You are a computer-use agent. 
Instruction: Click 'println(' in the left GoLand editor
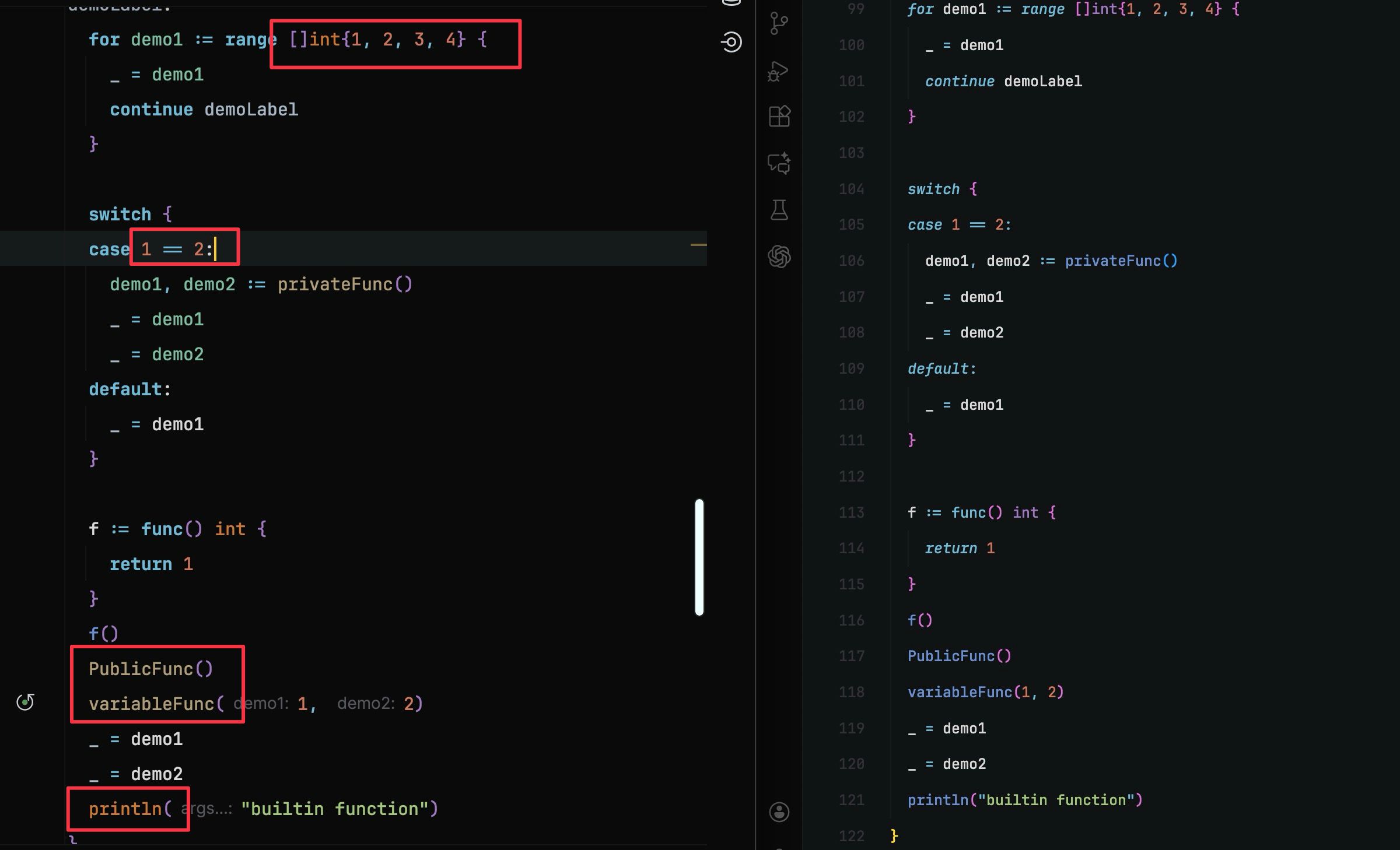(130, 809)
